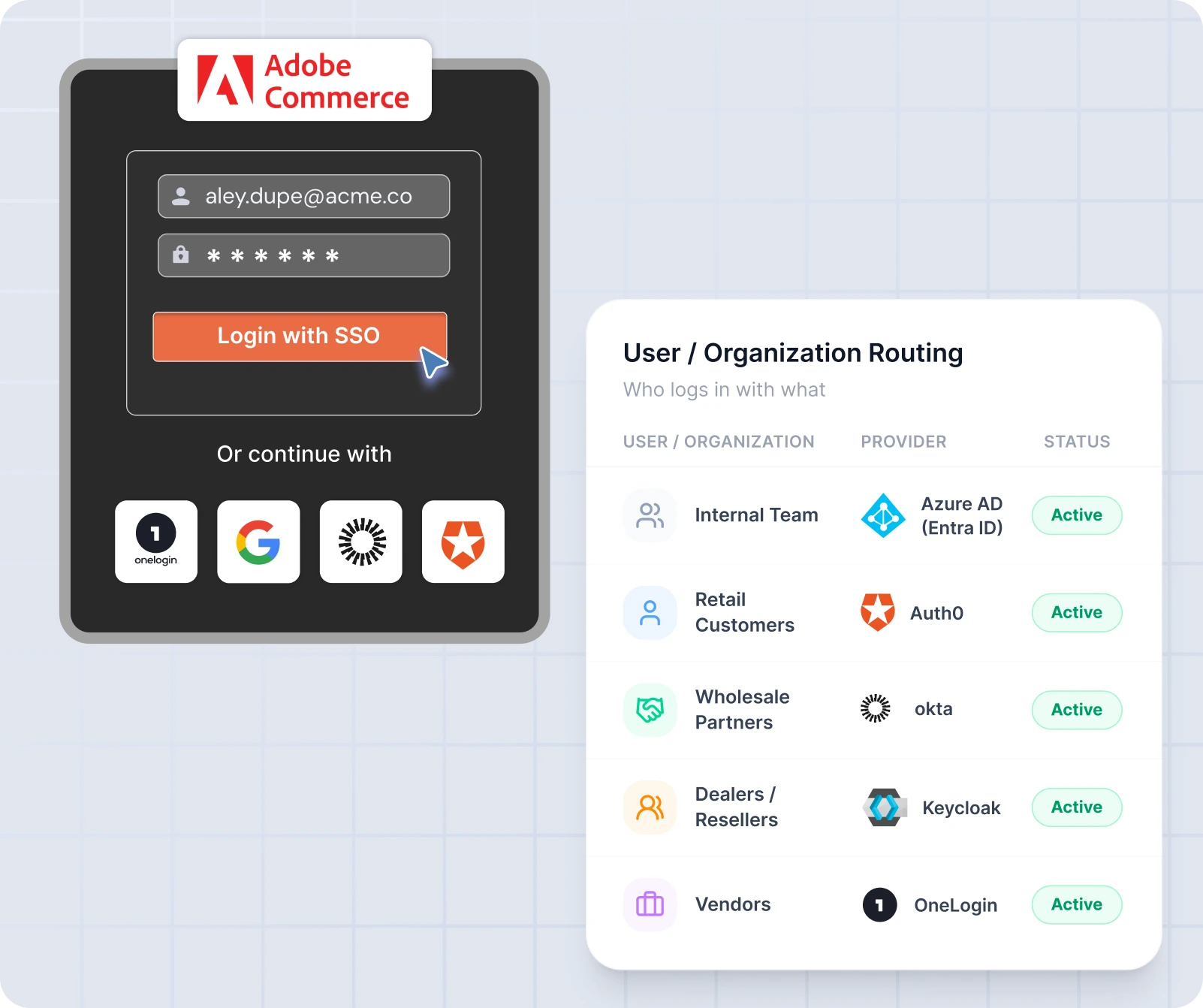Click Active status badge for Internal Team

tap(1077, 515)
